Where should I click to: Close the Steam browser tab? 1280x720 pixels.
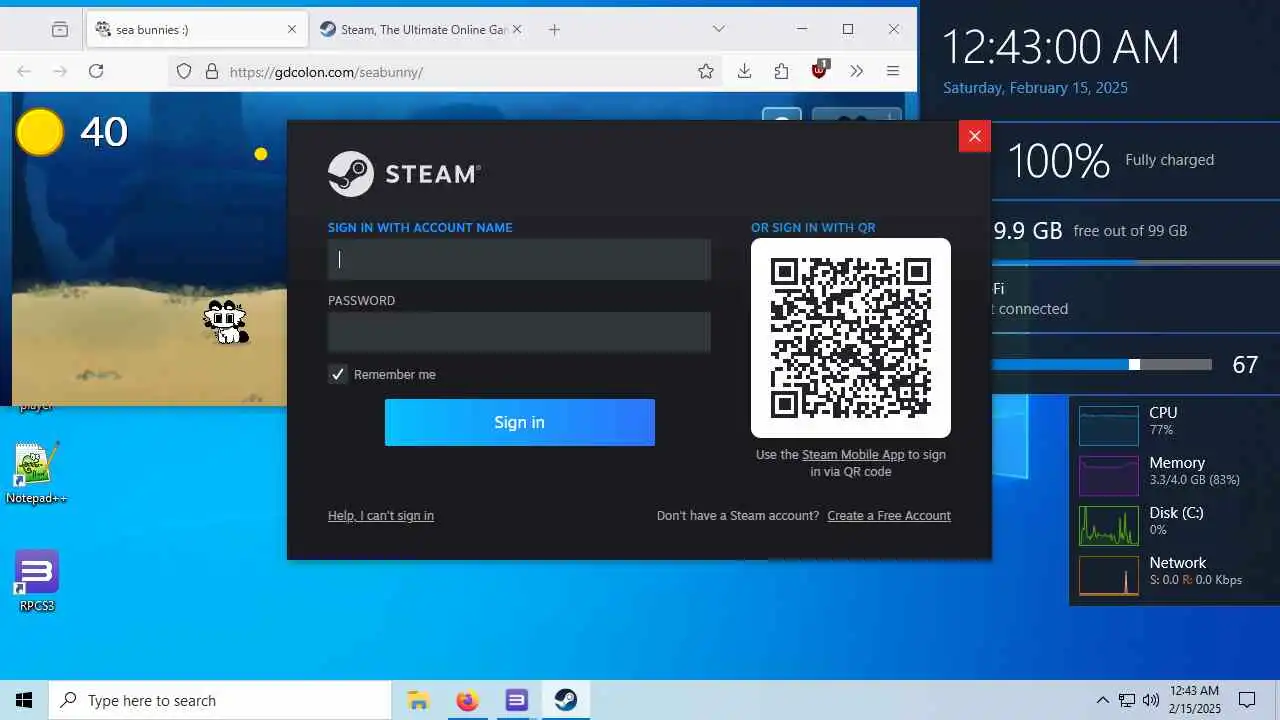(x=517, y=29)
